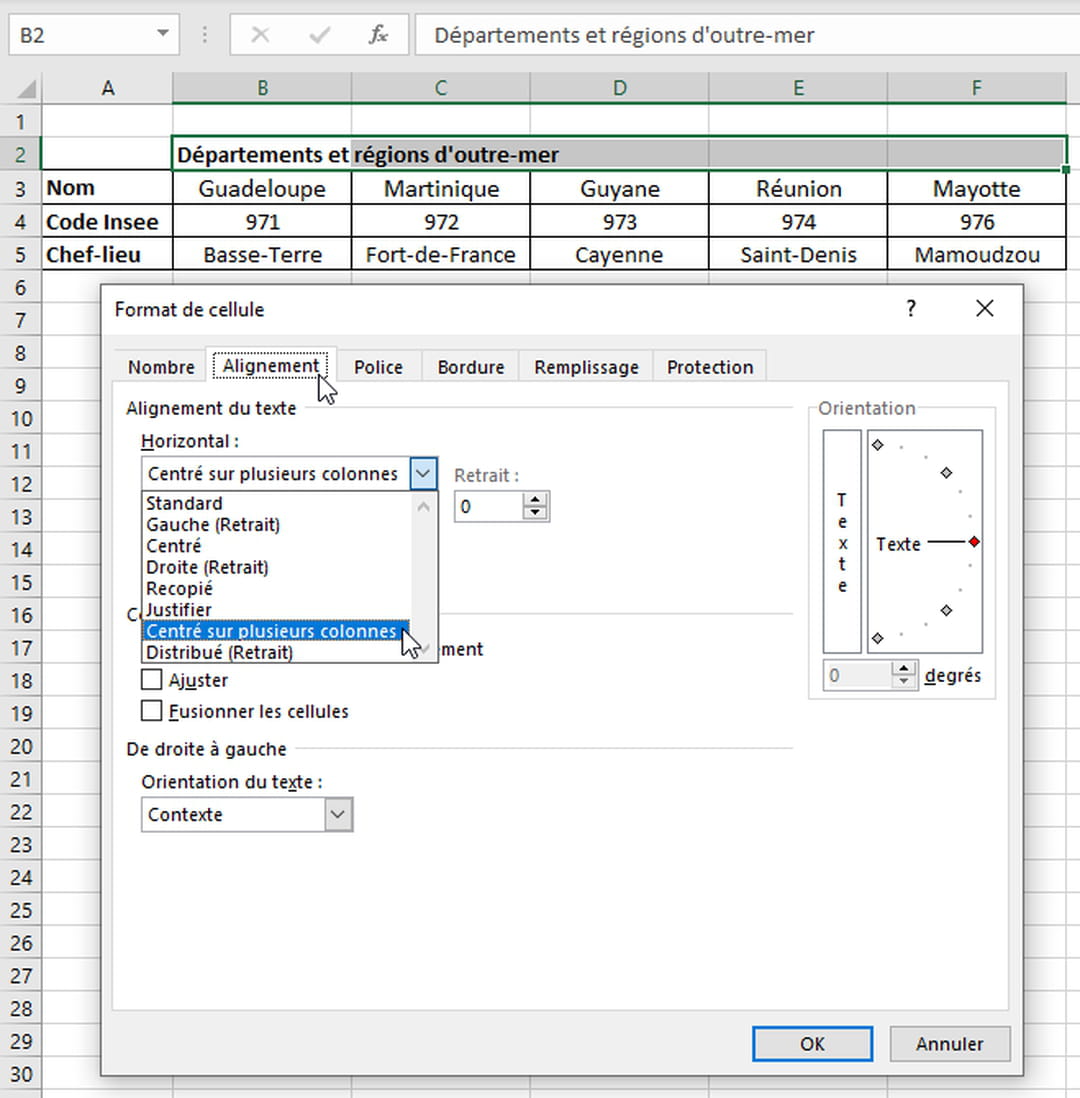Switch to the Police tab
The width and height of the screenshot is (1080, 1098).
point(378,367)
